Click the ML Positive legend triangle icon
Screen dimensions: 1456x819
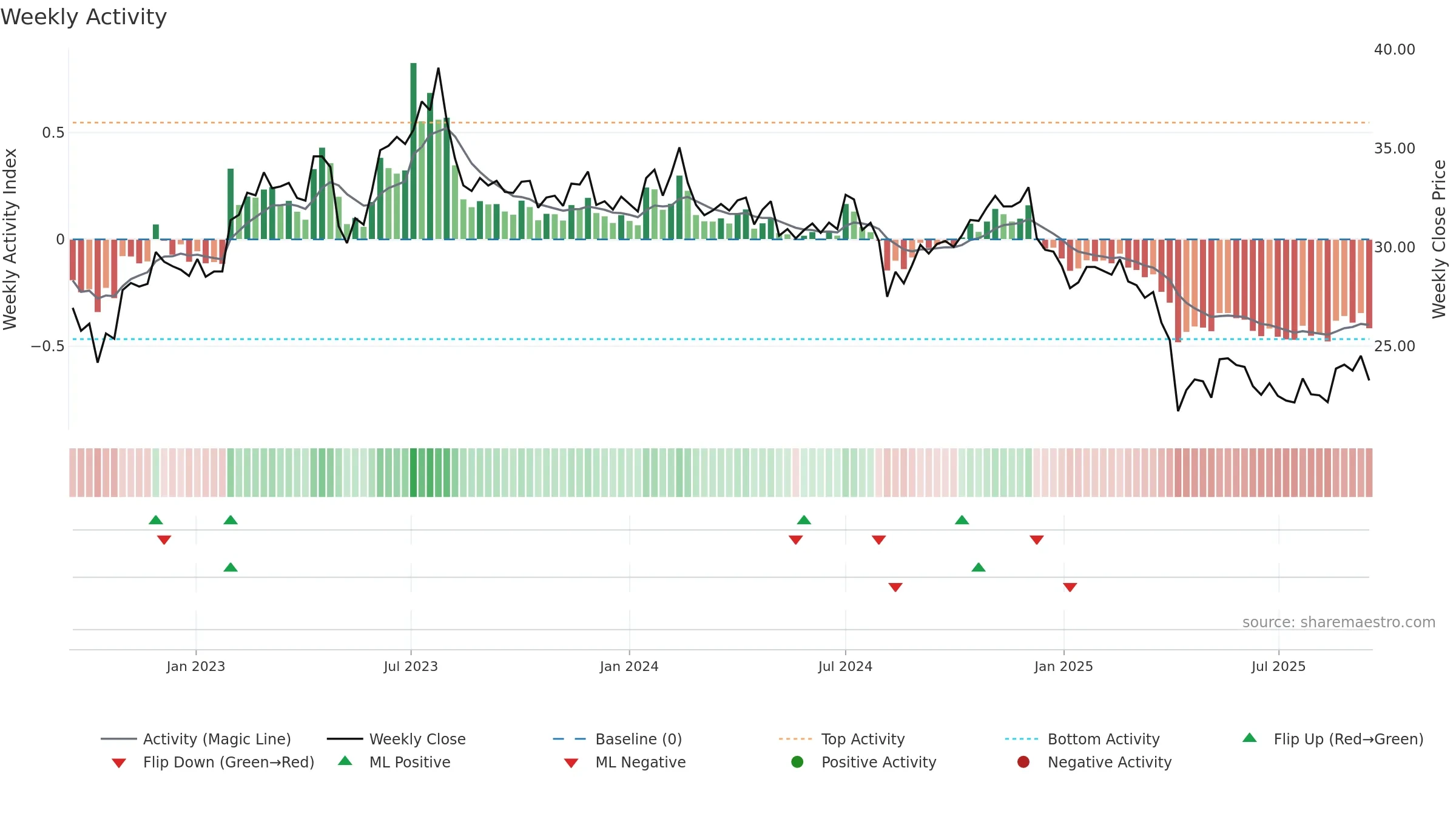pyautogui.click(x=345, y=761)
